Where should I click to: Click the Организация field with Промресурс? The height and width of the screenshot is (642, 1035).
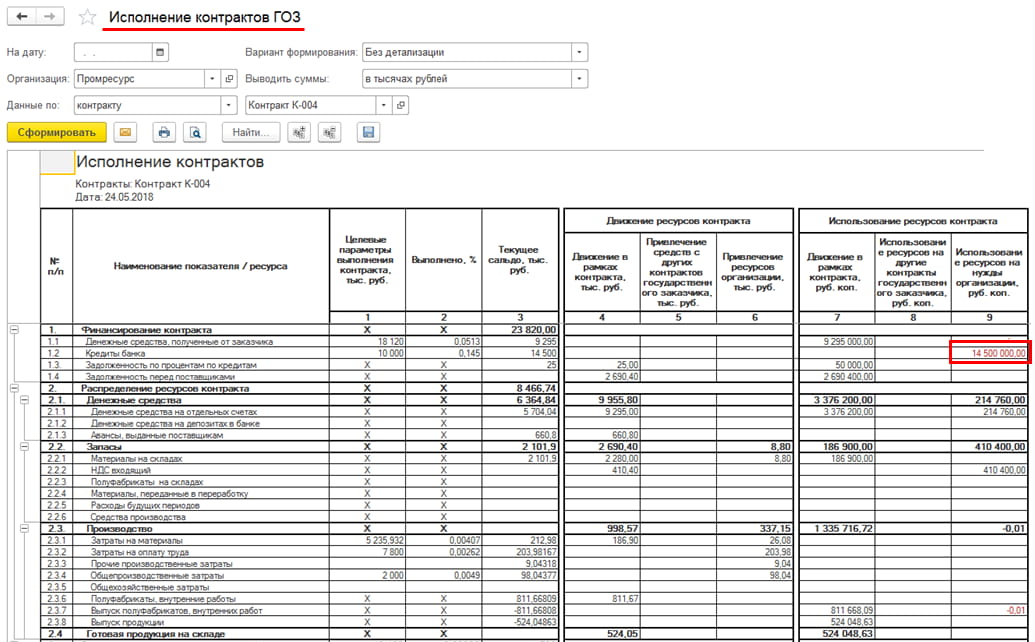point(140,79)
